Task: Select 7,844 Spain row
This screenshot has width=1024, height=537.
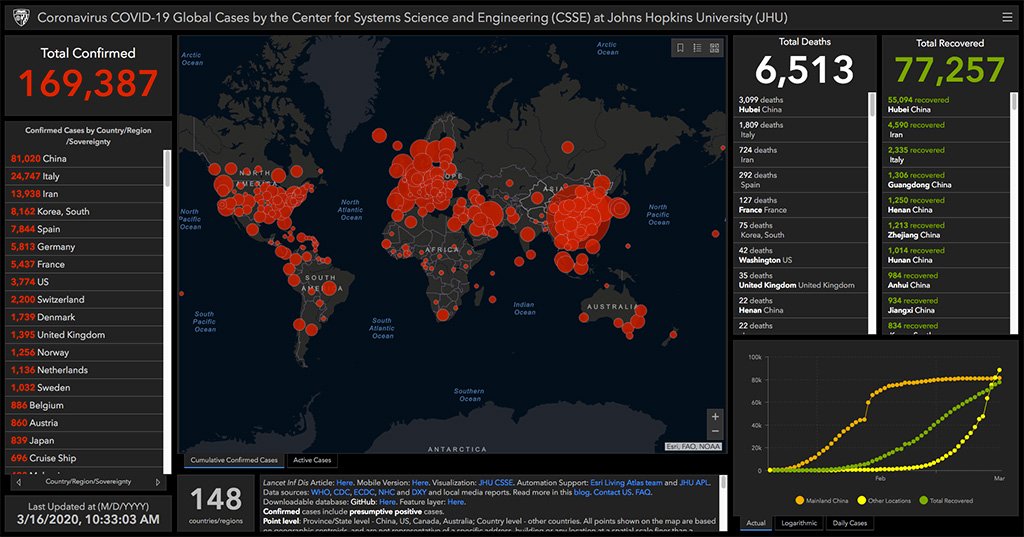Action: [x=84, y=229]
